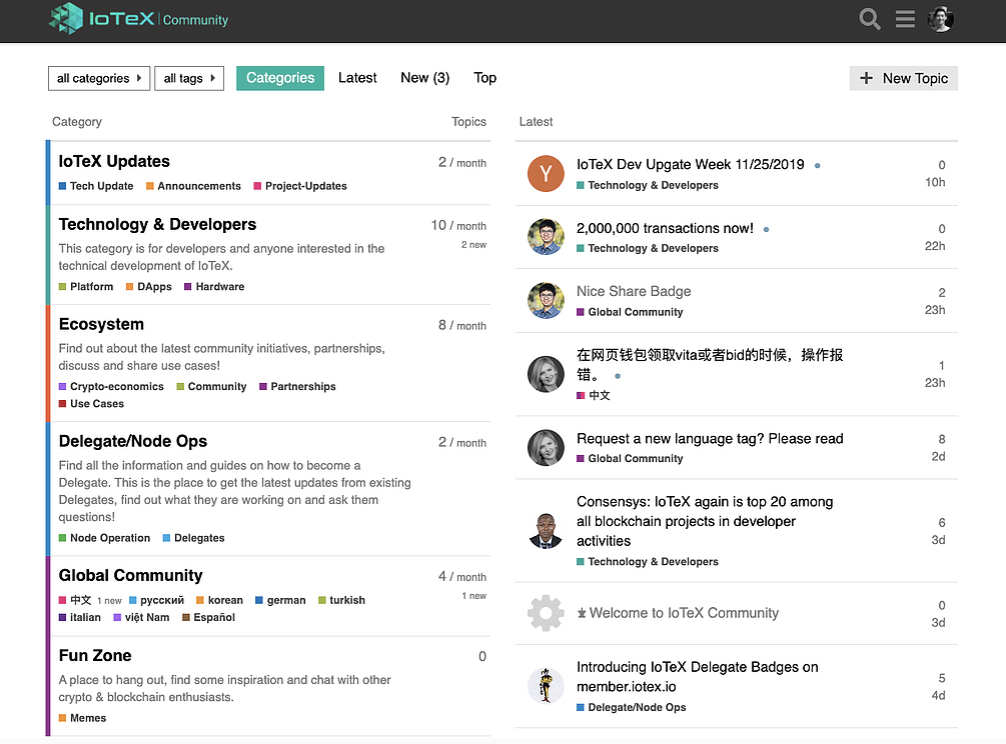
Task: Open the Welcome to IoTeX Community topic
Action: (x=684, y=613)
